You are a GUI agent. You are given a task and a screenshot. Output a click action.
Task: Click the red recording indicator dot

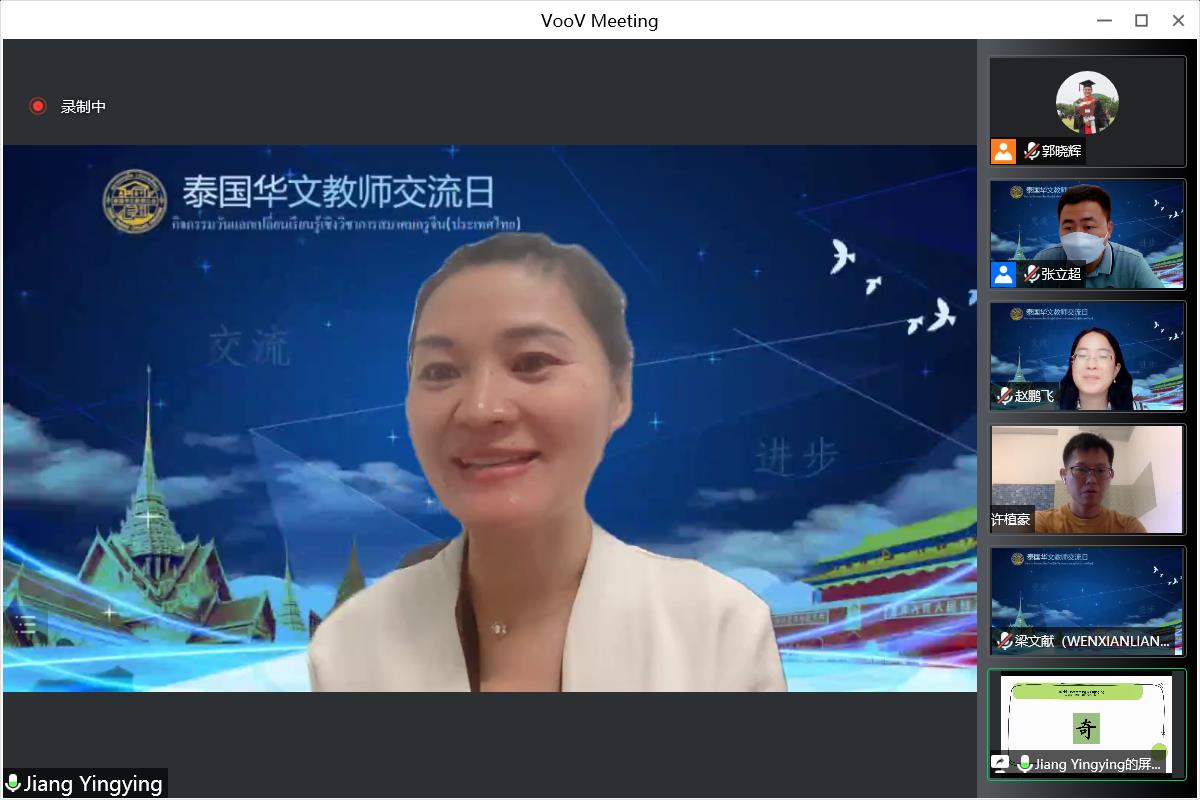point(38,106)
